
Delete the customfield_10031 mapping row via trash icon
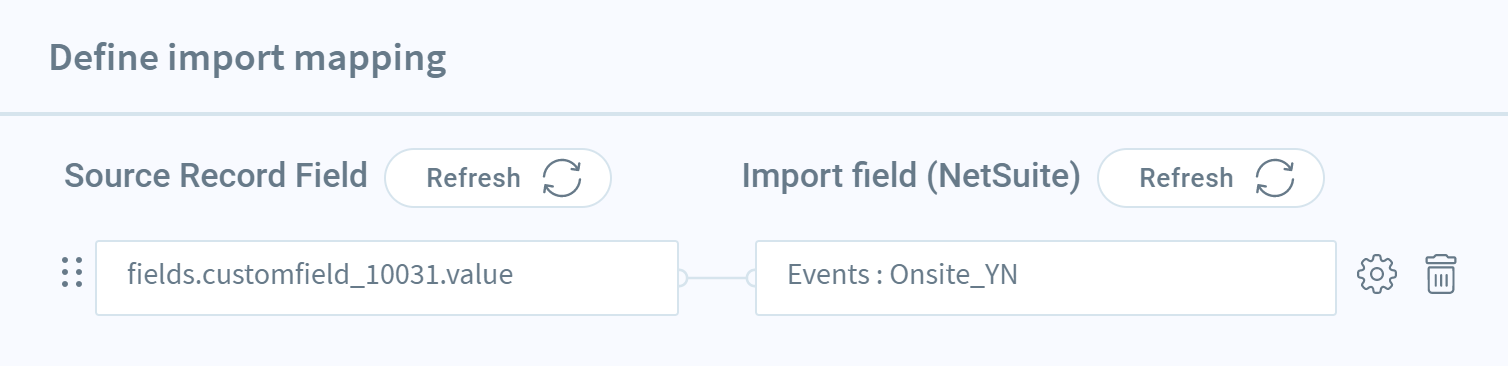point(1441,274)
